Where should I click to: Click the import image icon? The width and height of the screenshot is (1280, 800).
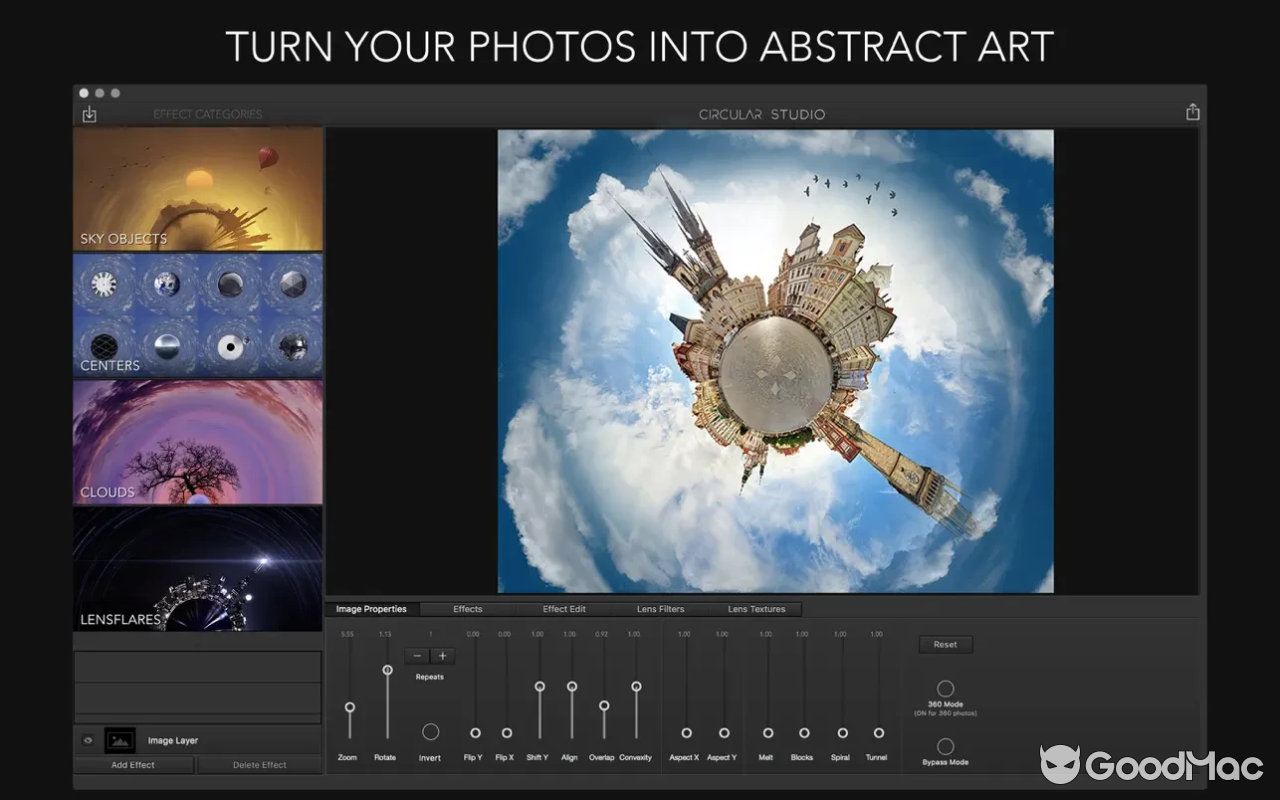coord(89,114)
